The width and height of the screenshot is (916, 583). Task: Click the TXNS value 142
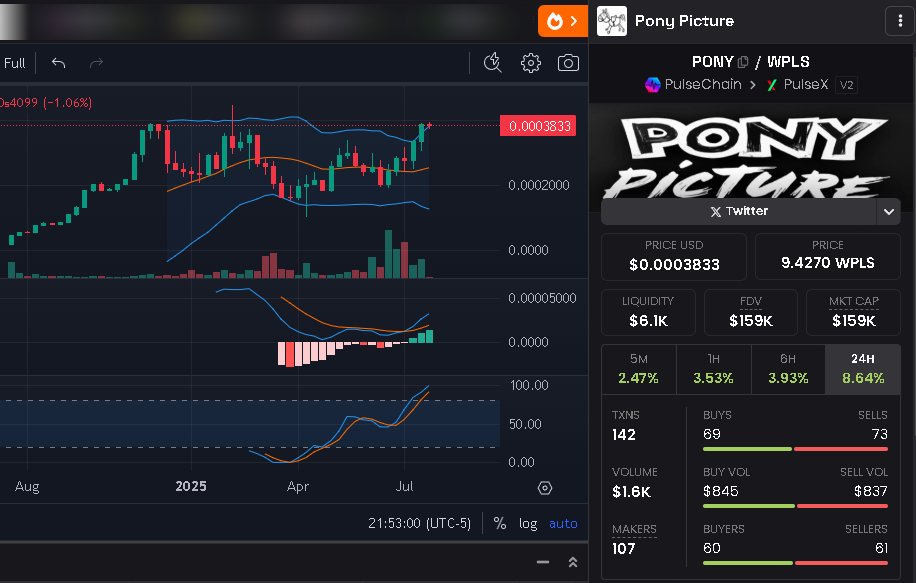pyautogui.click(x=624, y=435)
